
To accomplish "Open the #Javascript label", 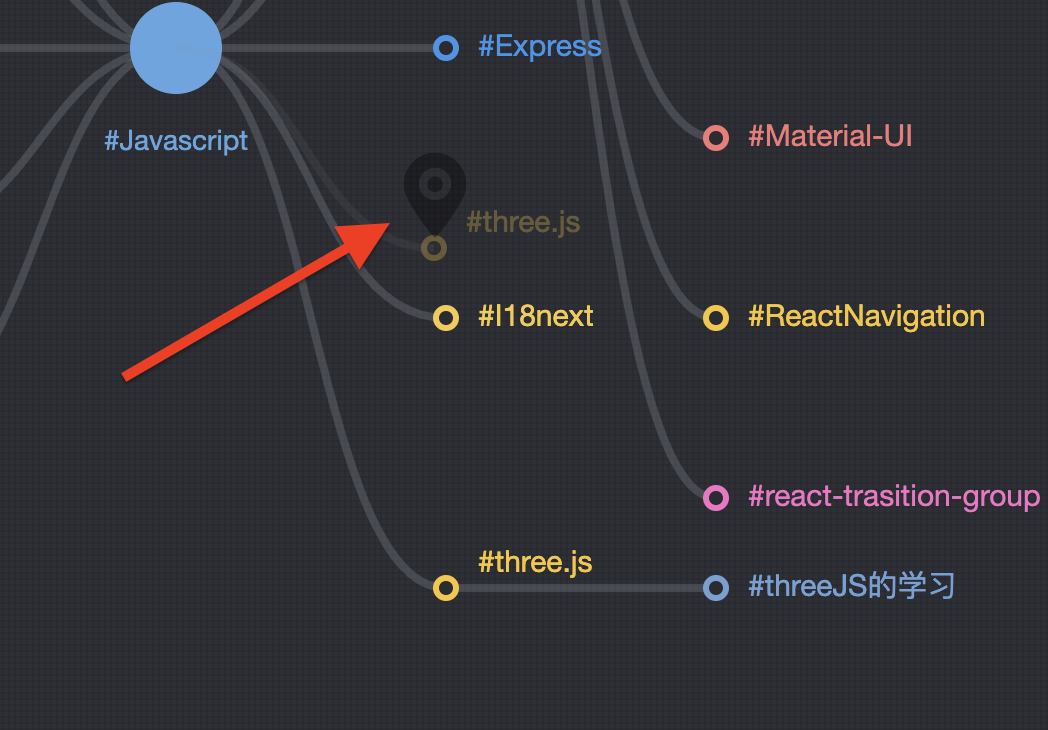I will 176,141.
